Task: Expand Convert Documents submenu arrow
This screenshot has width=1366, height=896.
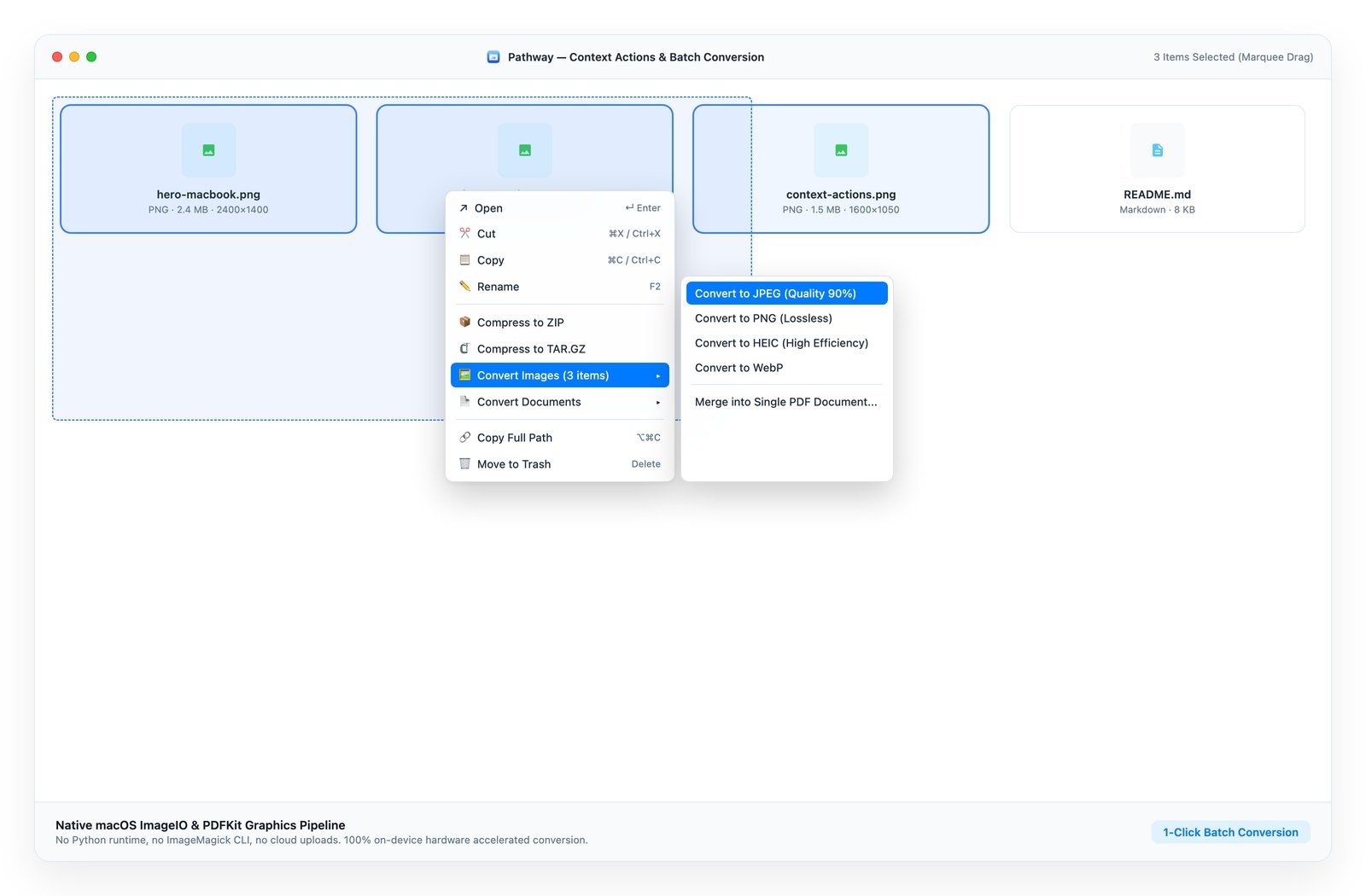Action: coord(658,402)
